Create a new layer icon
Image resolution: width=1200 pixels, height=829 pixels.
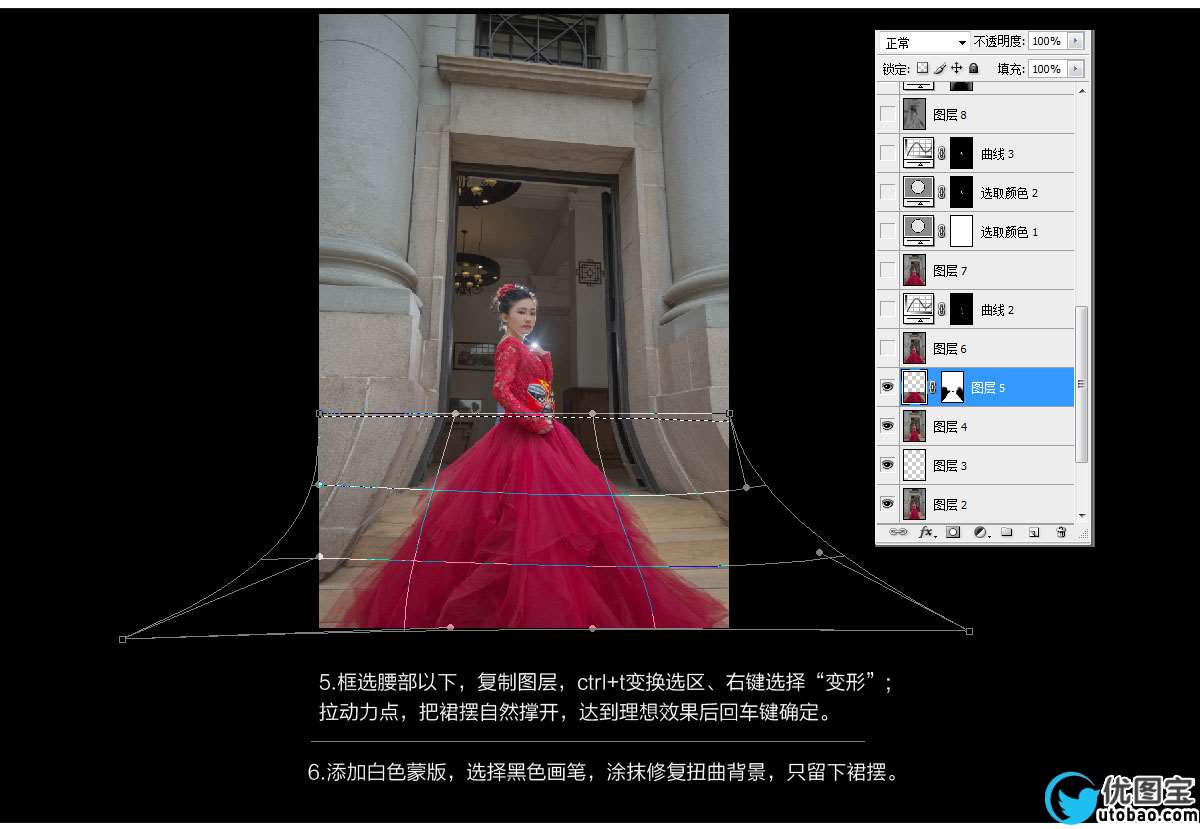(x=1034, y=532)
